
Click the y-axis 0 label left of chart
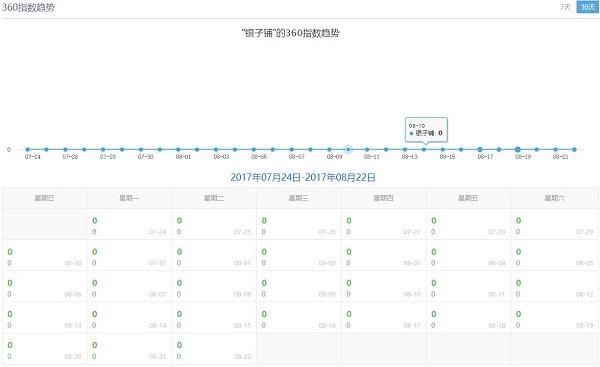(x=8, y=150)
